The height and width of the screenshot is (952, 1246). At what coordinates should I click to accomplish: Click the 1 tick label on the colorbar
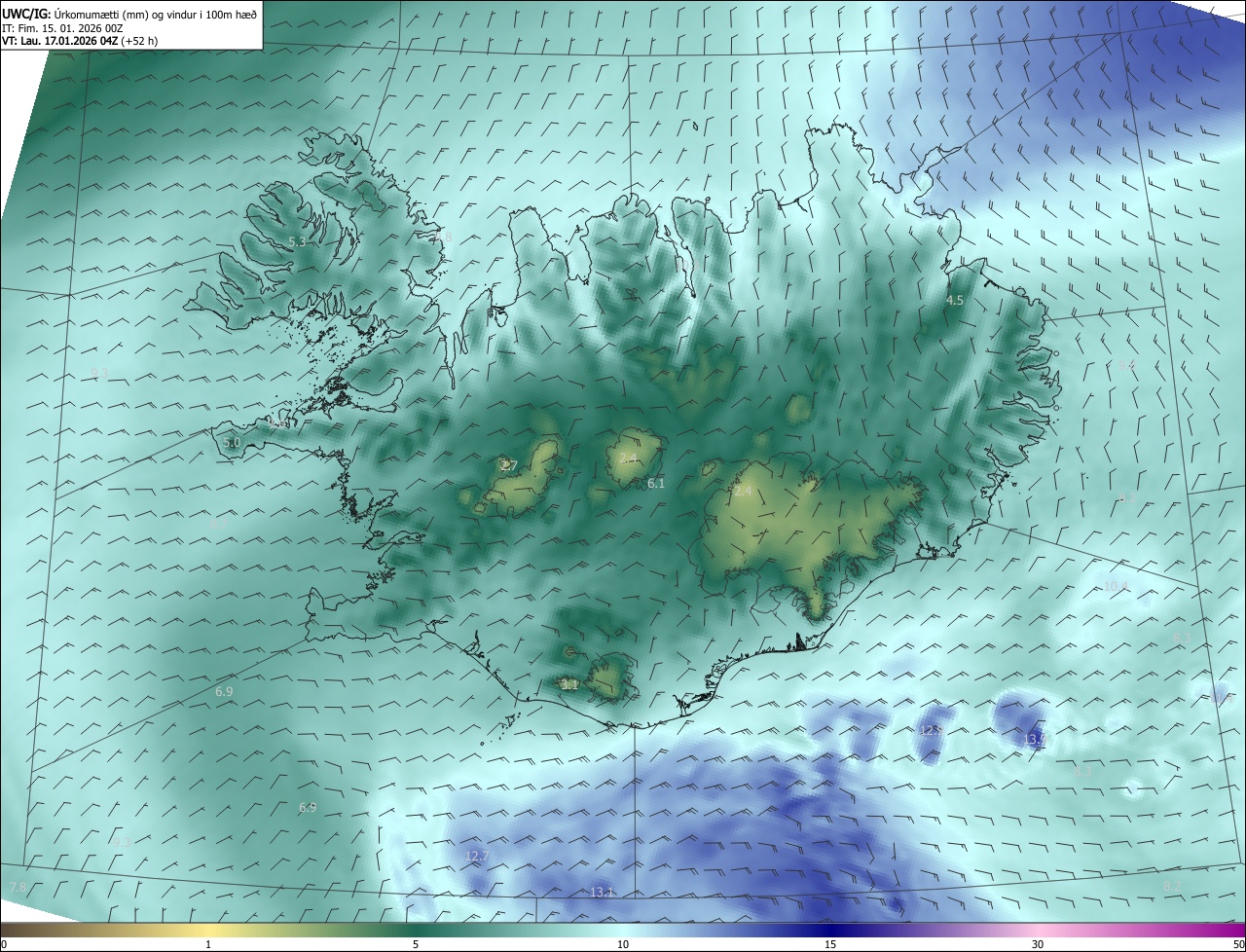(208, 944)
